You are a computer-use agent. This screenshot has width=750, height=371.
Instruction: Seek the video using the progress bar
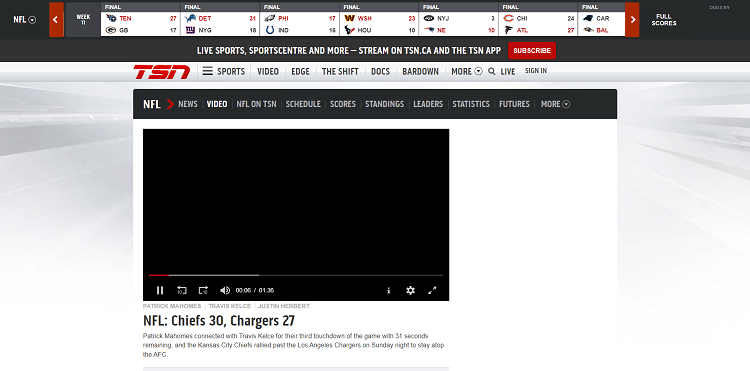pos(296,275)
